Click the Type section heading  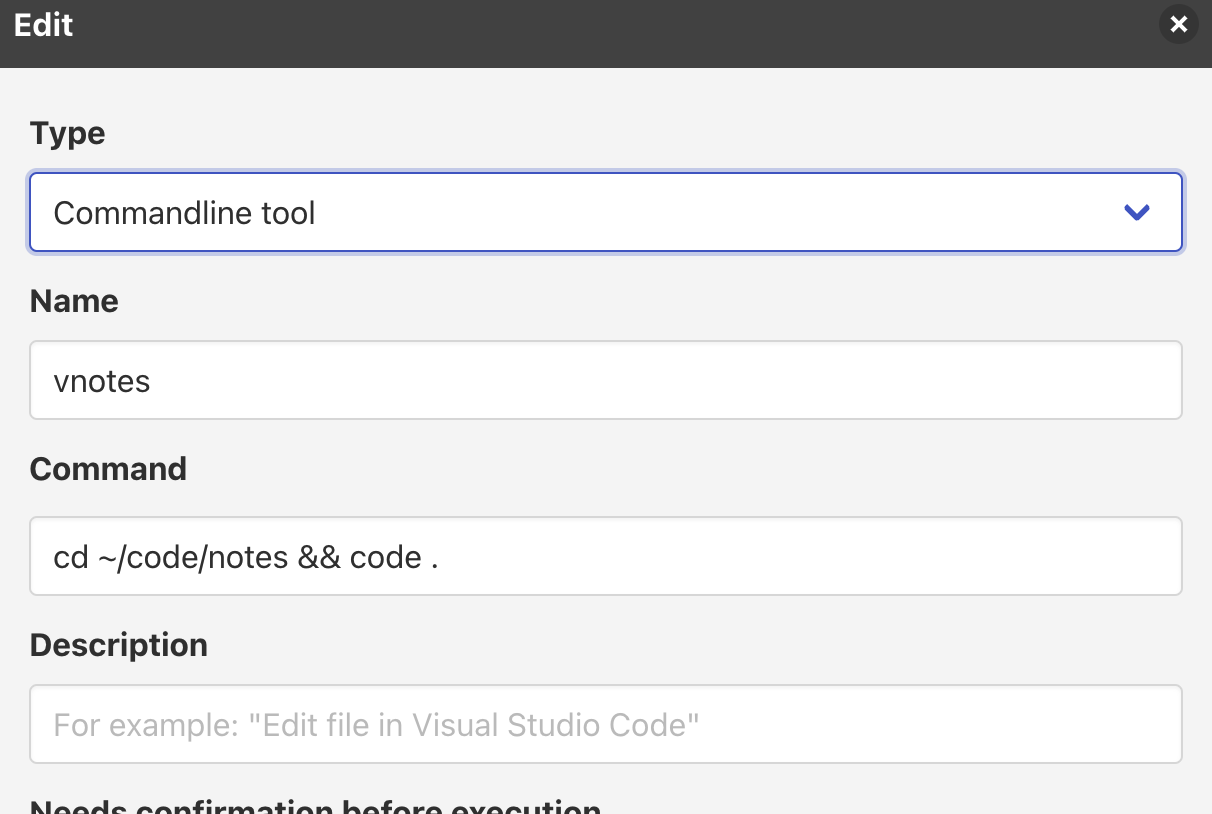(x=66, y=132)
